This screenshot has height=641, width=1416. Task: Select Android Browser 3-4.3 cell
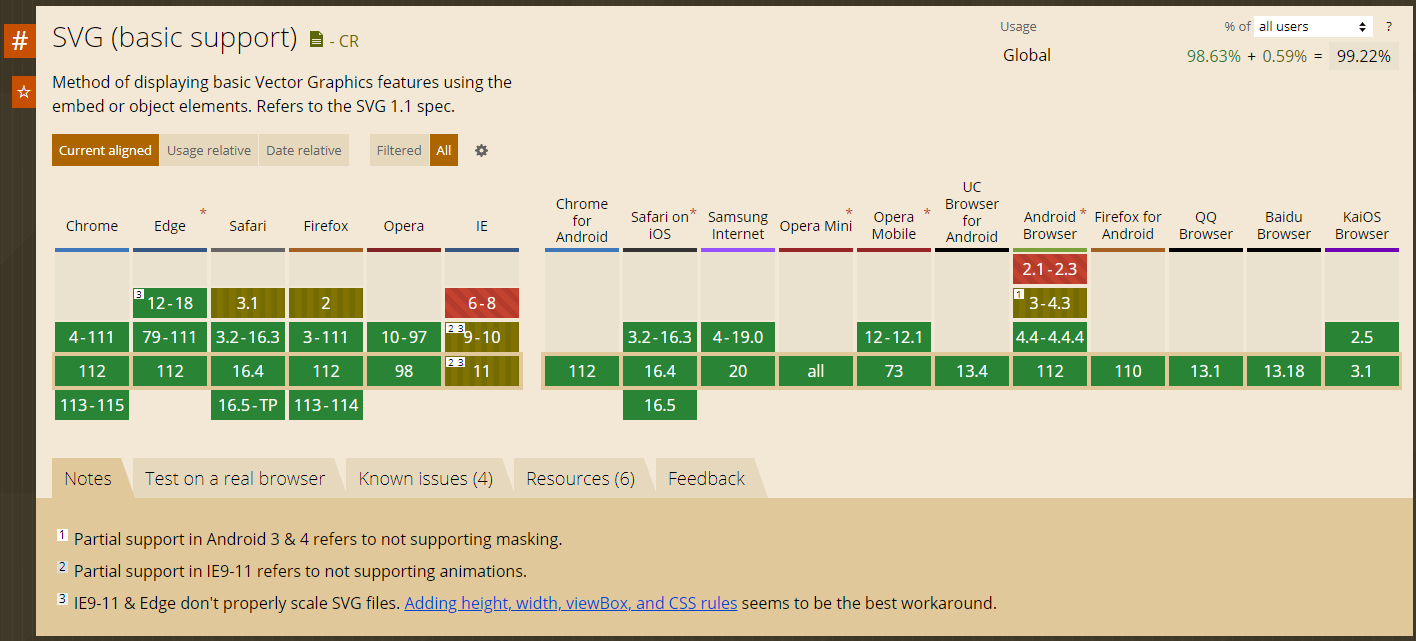coord(1050,303)
